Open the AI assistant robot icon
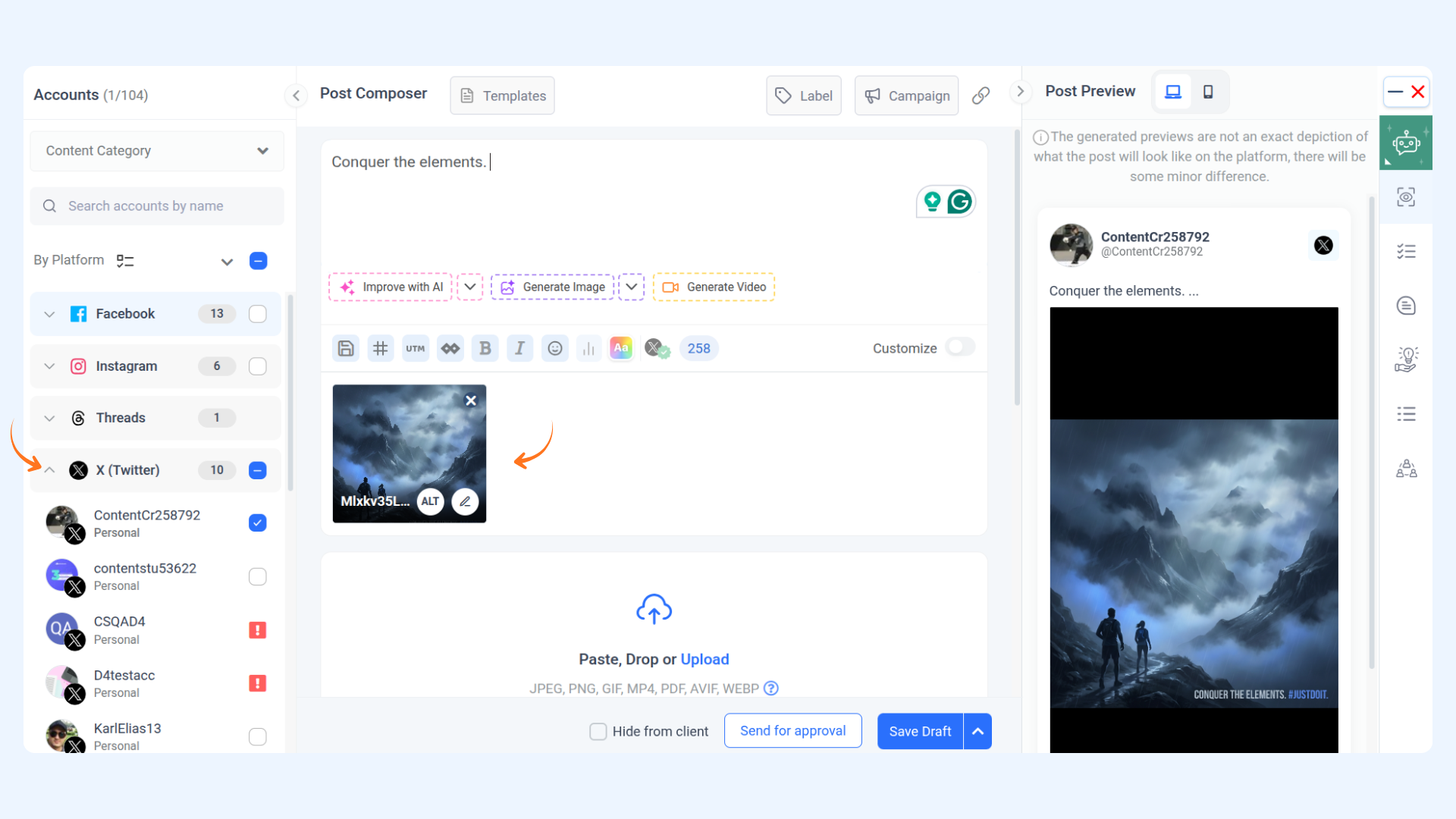This screenshot has height=819, width=1456. pos(1405,143)
